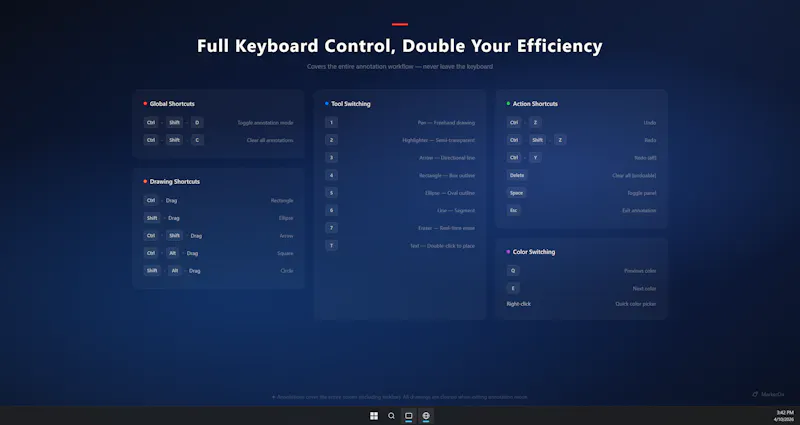Click 'Clear all (undoable)' label
The height and width of the screenshot is (425, 800).
coord(634,176)
